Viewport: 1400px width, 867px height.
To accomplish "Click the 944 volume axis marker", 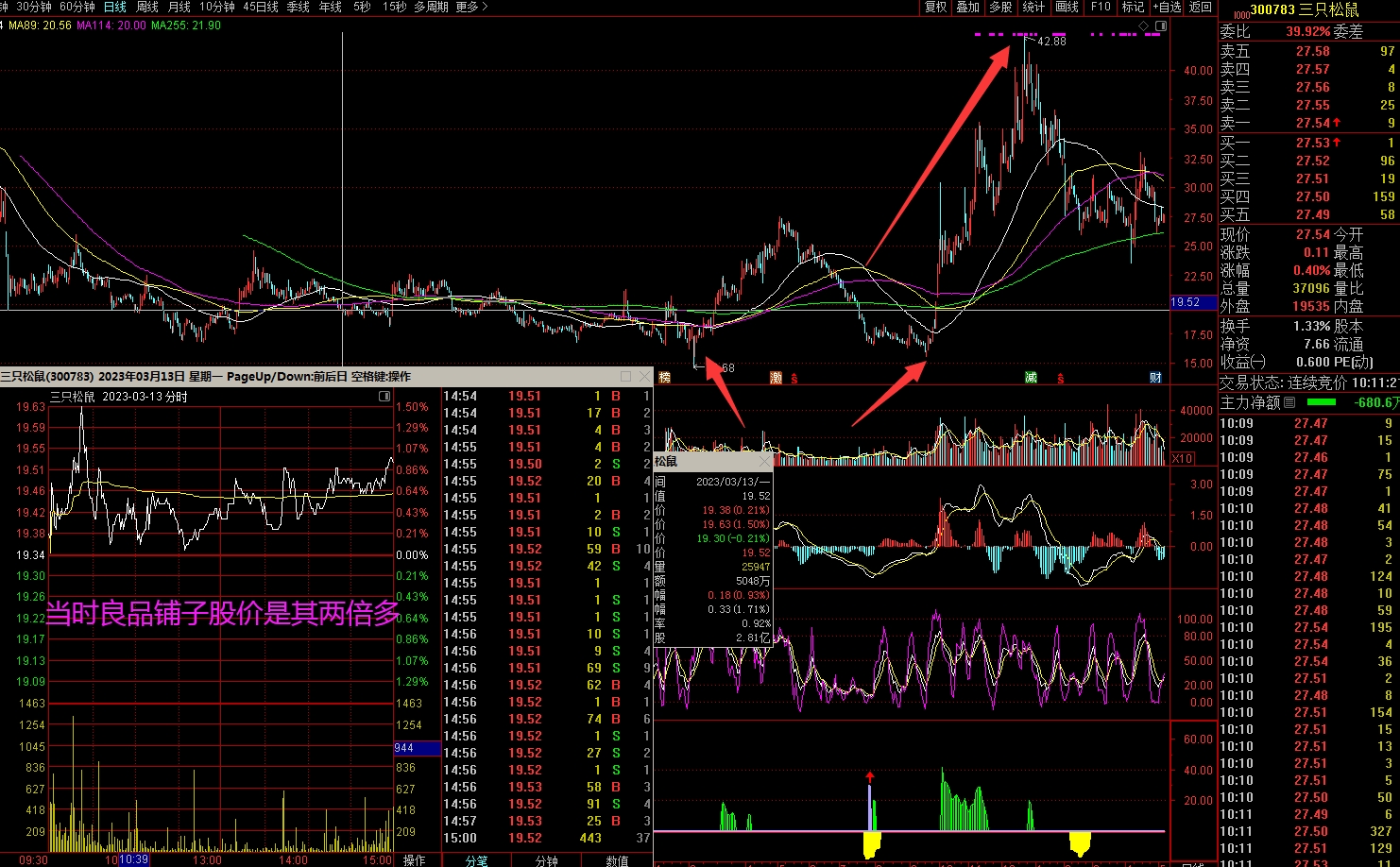I will [x=417, y=748].
